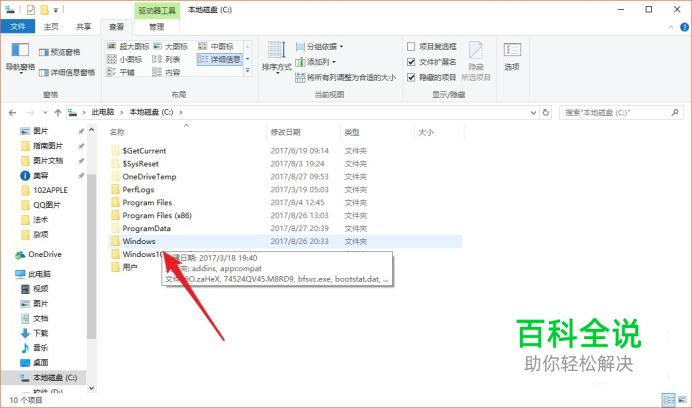Open Sort by (排序方式) menu
This screenshot has height=408, width=692.
pyautogui.click(x=277, y=58)
